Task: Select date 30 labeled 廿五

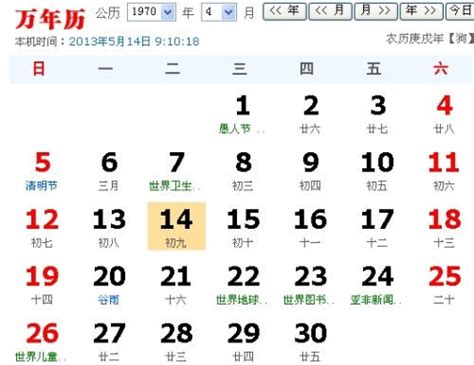Action: pos(310,342)
